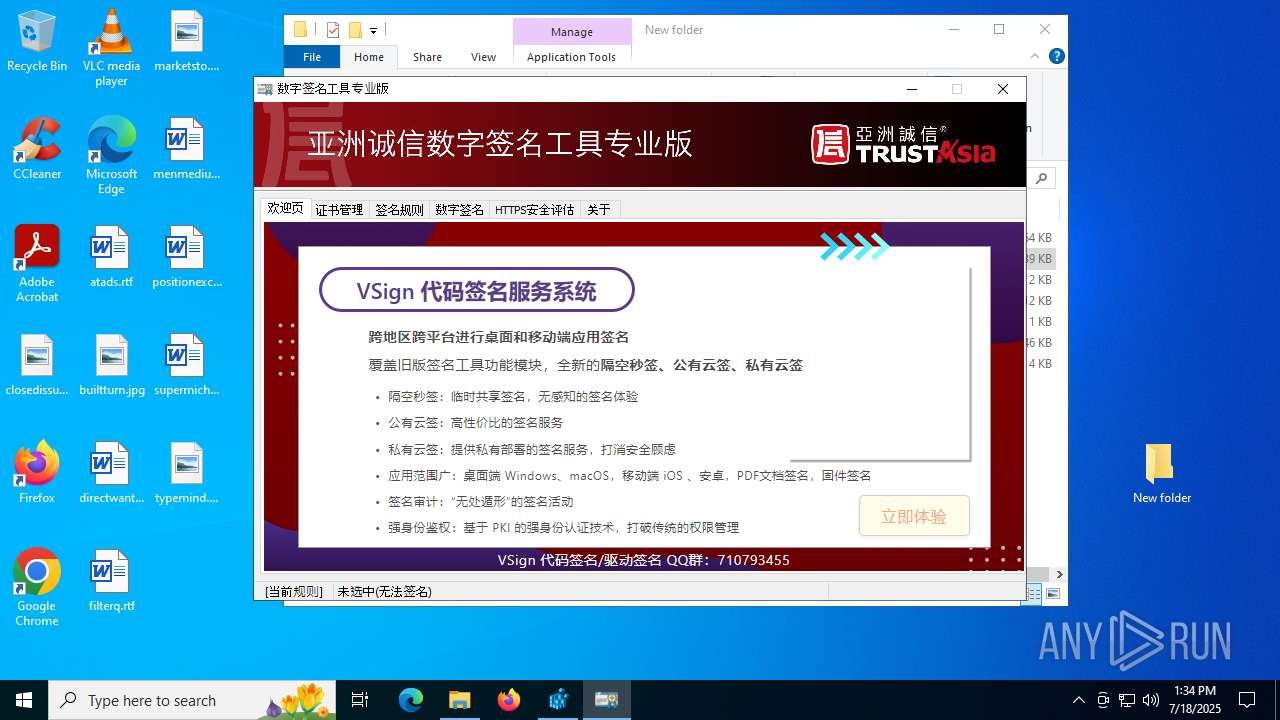Select filterq.rtf file on desktop

pos(111,580)
